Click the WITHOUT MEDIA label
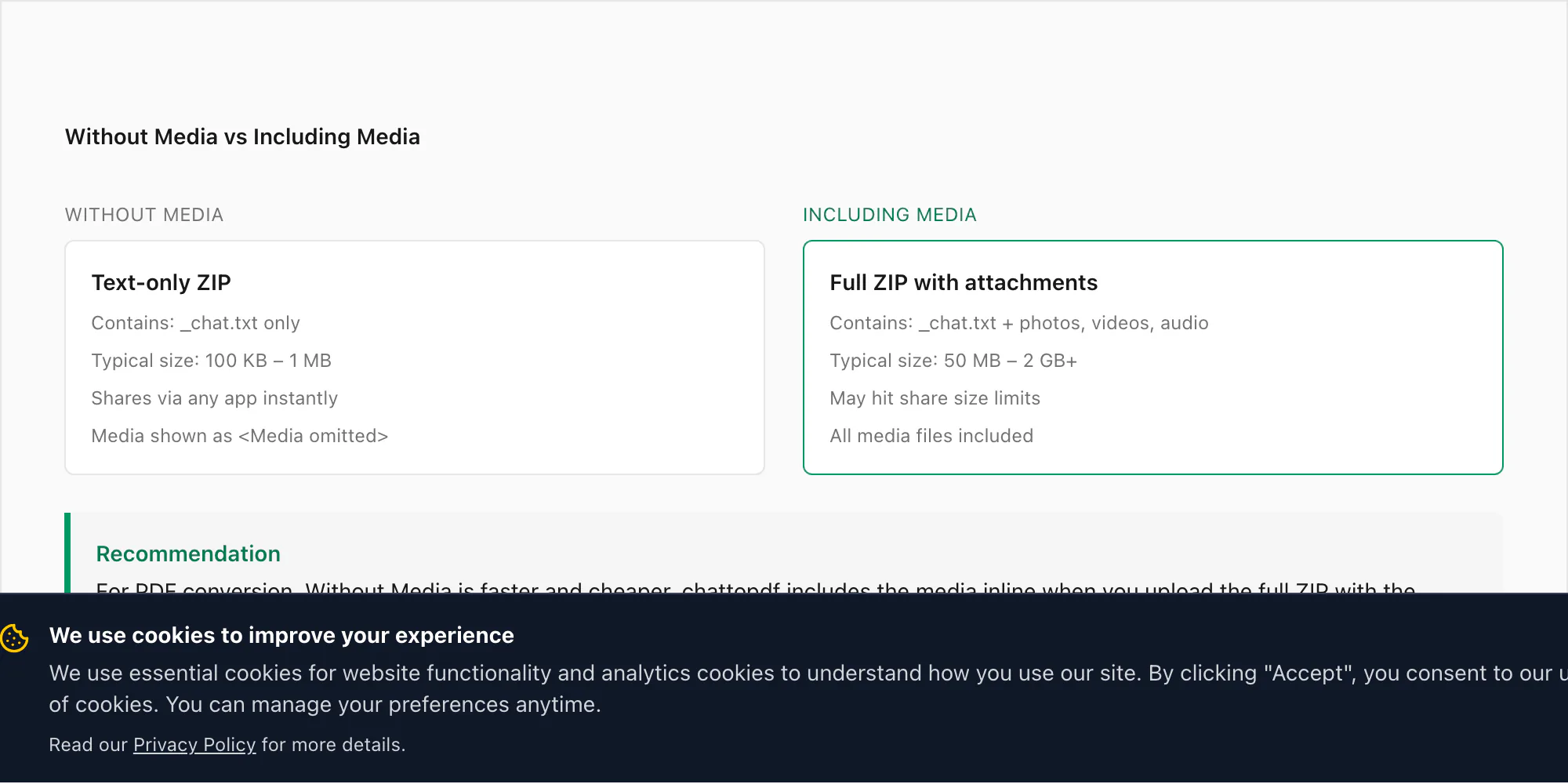Viewport: 1568px width, 784px height. tap(144, 215)
